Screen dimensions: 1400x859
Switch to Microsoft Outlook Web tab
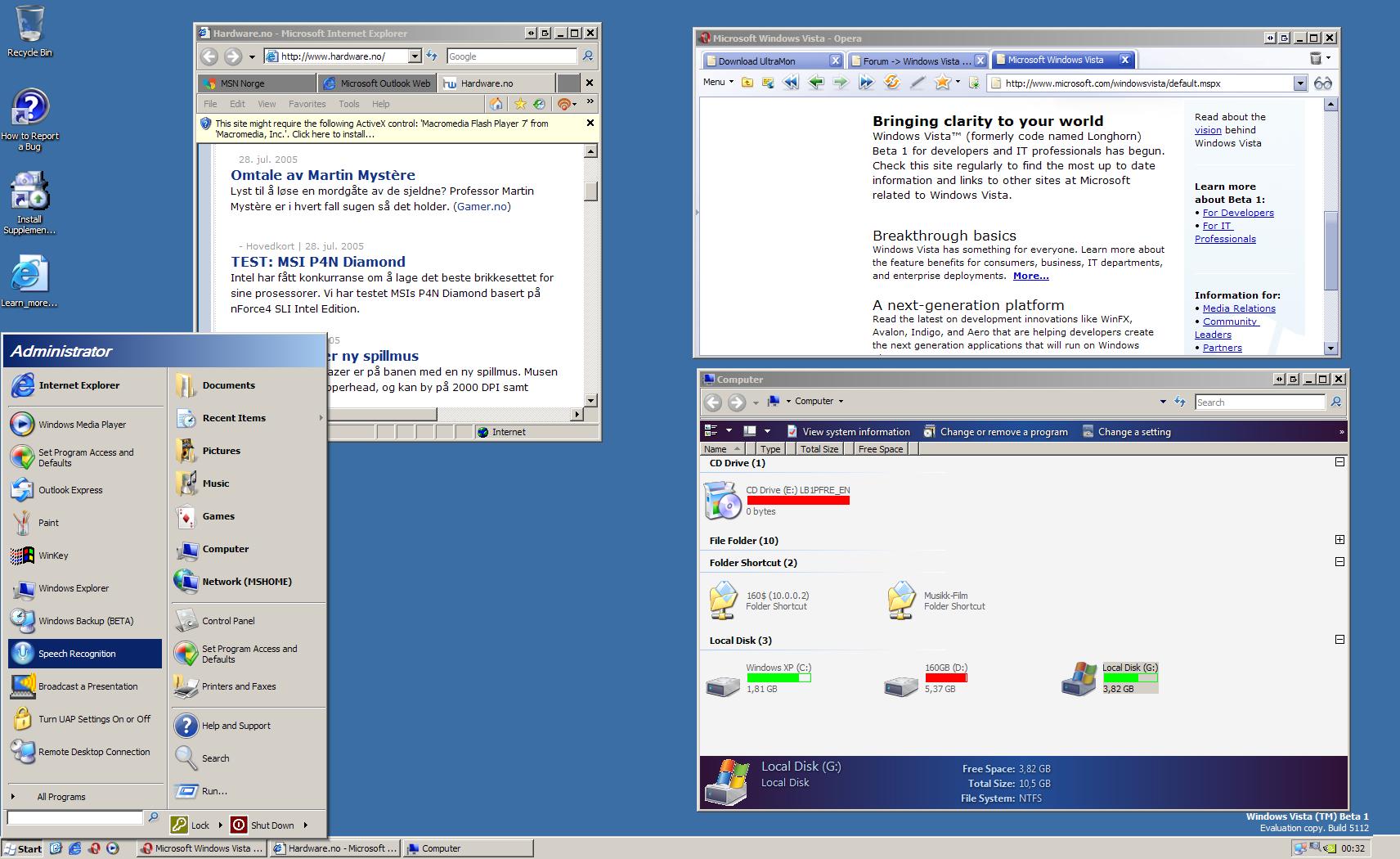[377, 83]
